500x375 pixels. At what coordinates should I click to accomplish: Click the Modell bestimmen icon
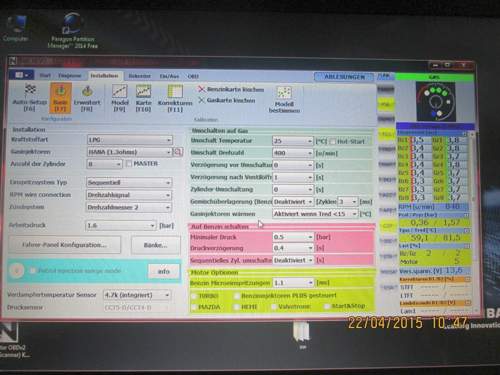tap(284, 93)
